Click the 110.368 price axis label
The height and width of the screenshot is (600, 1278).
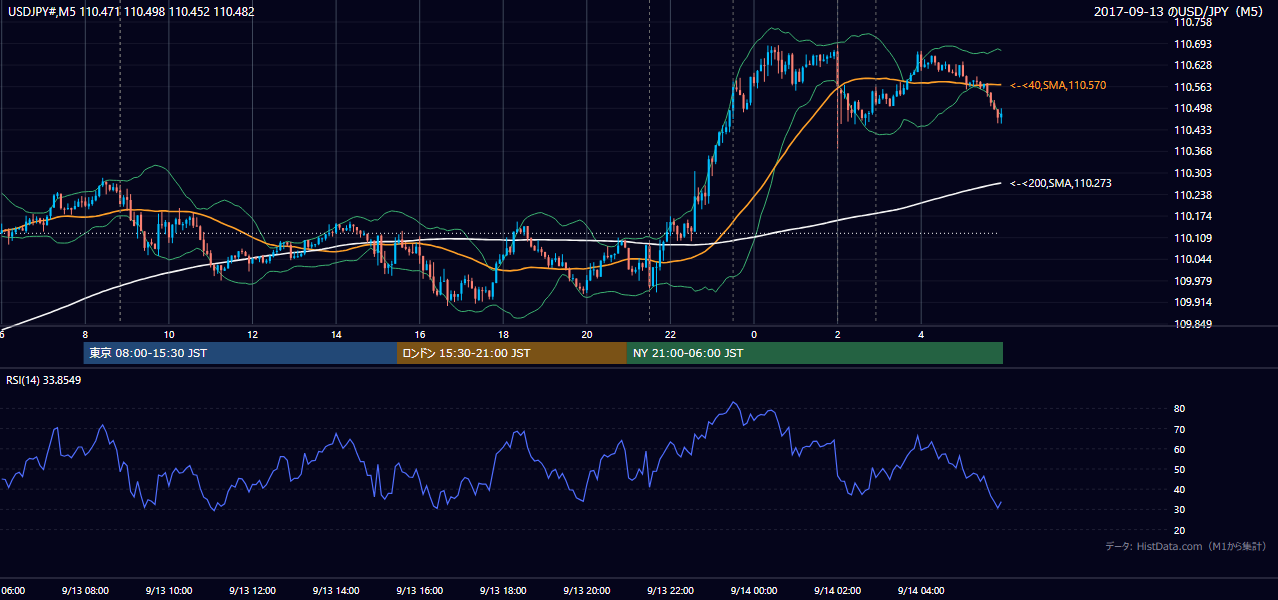click(x=1192, y=151)
